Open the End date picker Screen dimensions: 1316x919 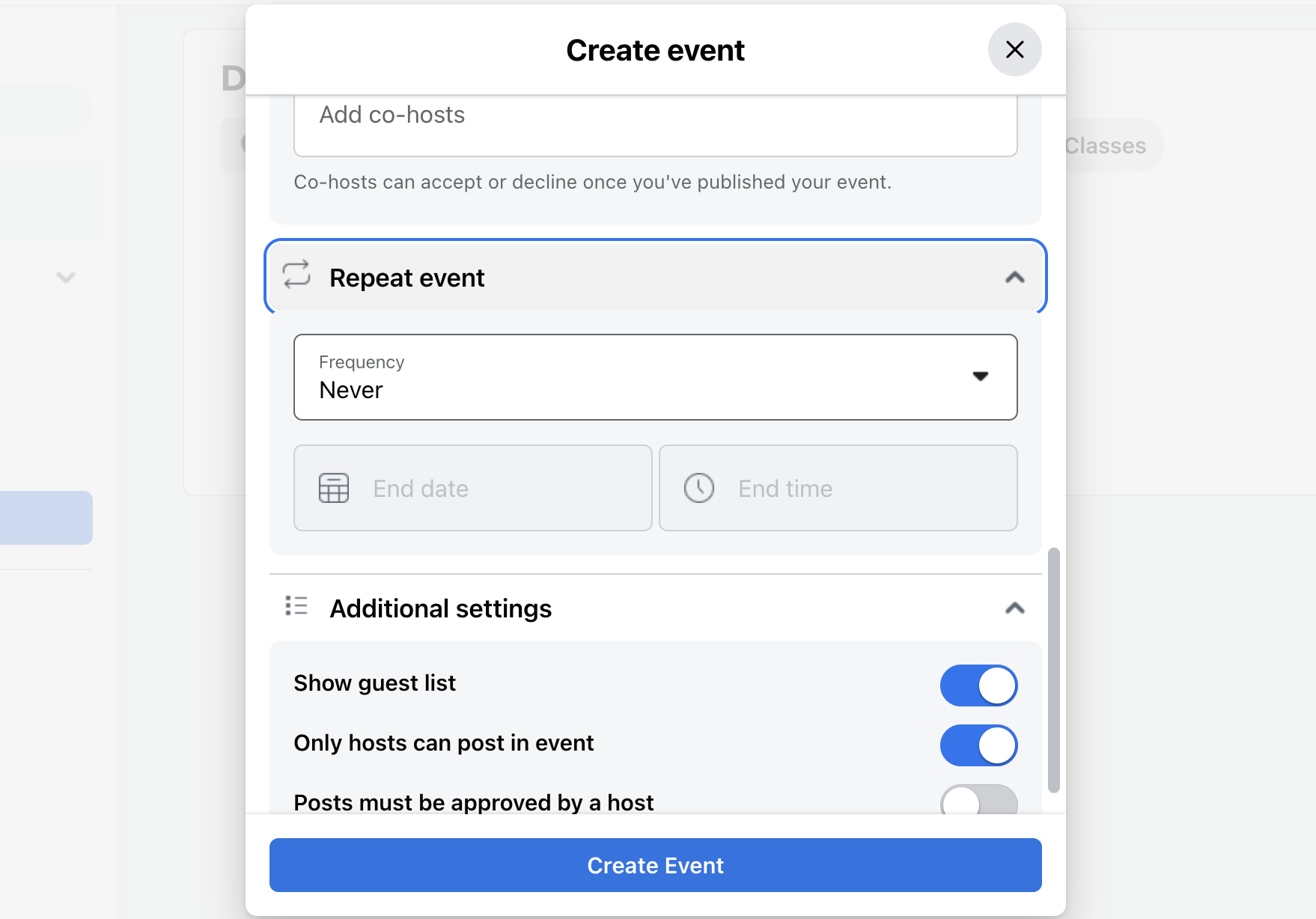[x=472, y=488]
